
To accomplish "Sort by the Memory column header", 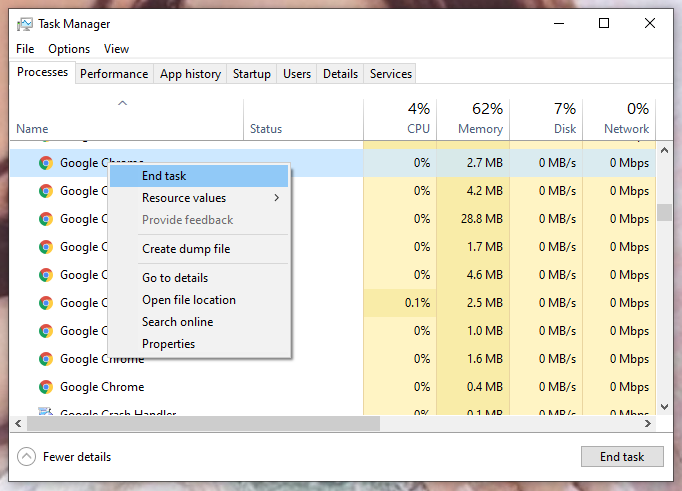I will (473, 120).
